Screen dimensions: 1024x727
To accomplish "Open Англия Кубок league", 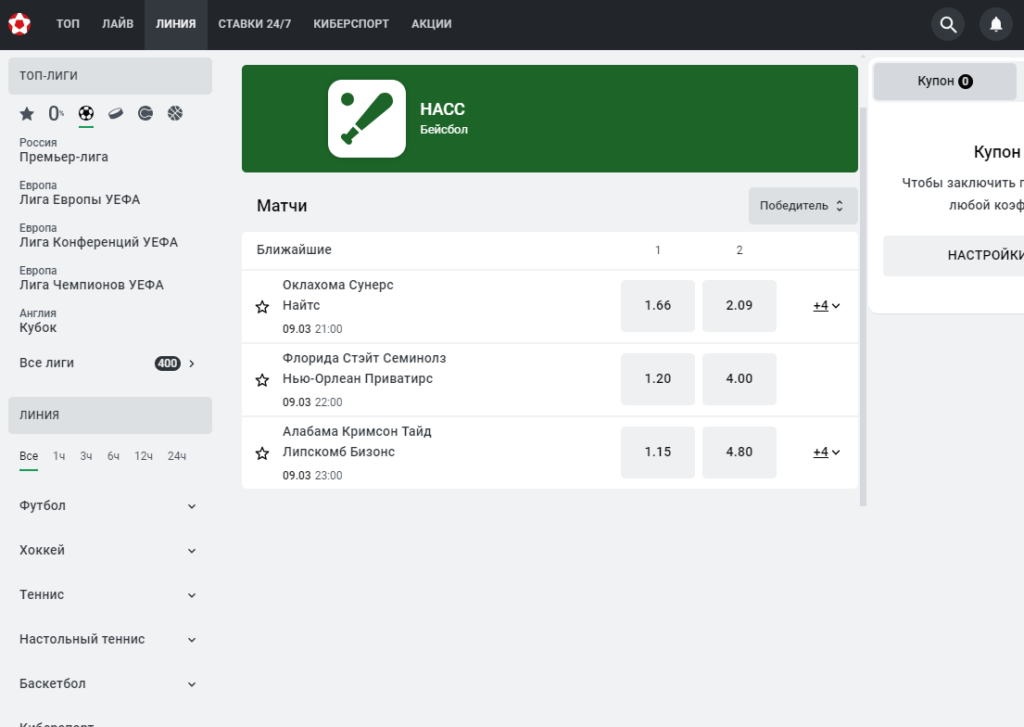I will (x=38, y=320).
